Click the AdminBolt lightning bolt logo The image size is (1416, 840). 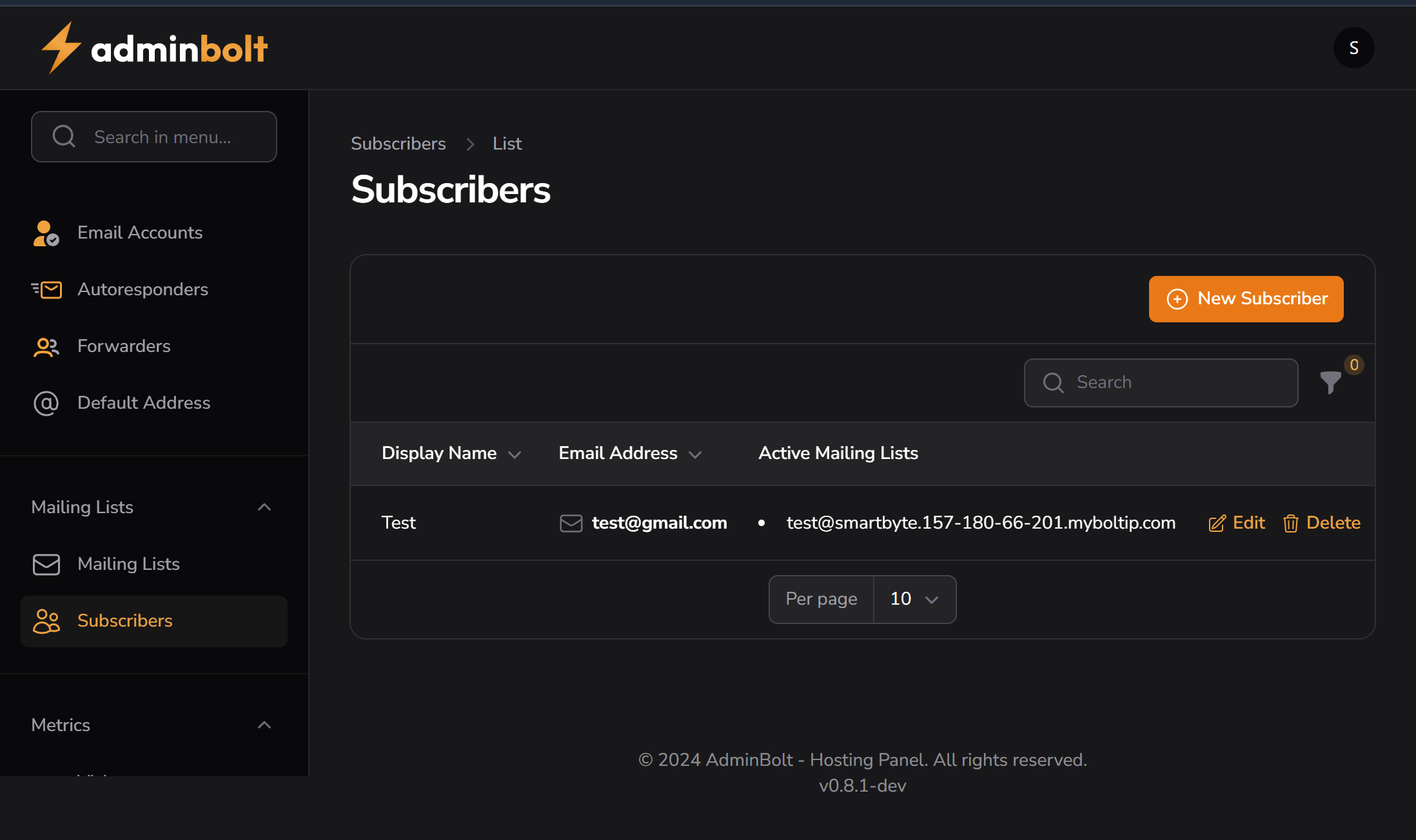(61, 47)
